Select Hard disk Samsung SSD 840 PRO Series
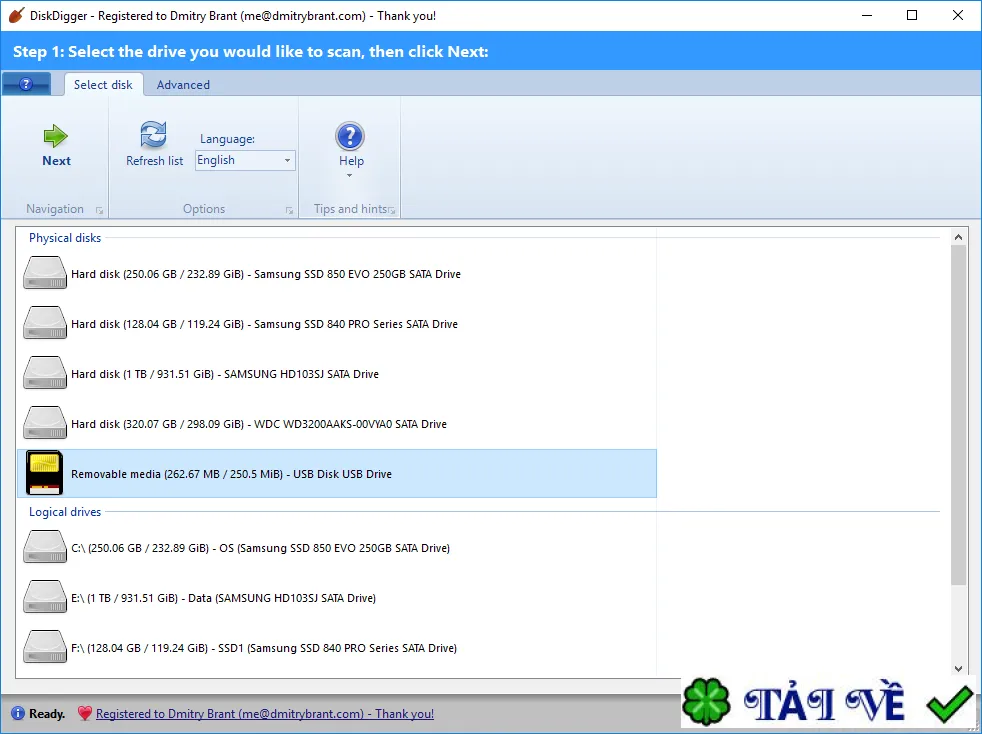This screenshot has width=982, height=734. coord(337,324)
